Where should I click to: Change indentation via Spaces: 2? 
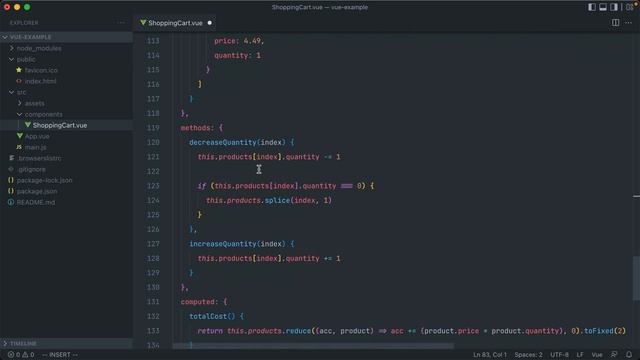529,355
